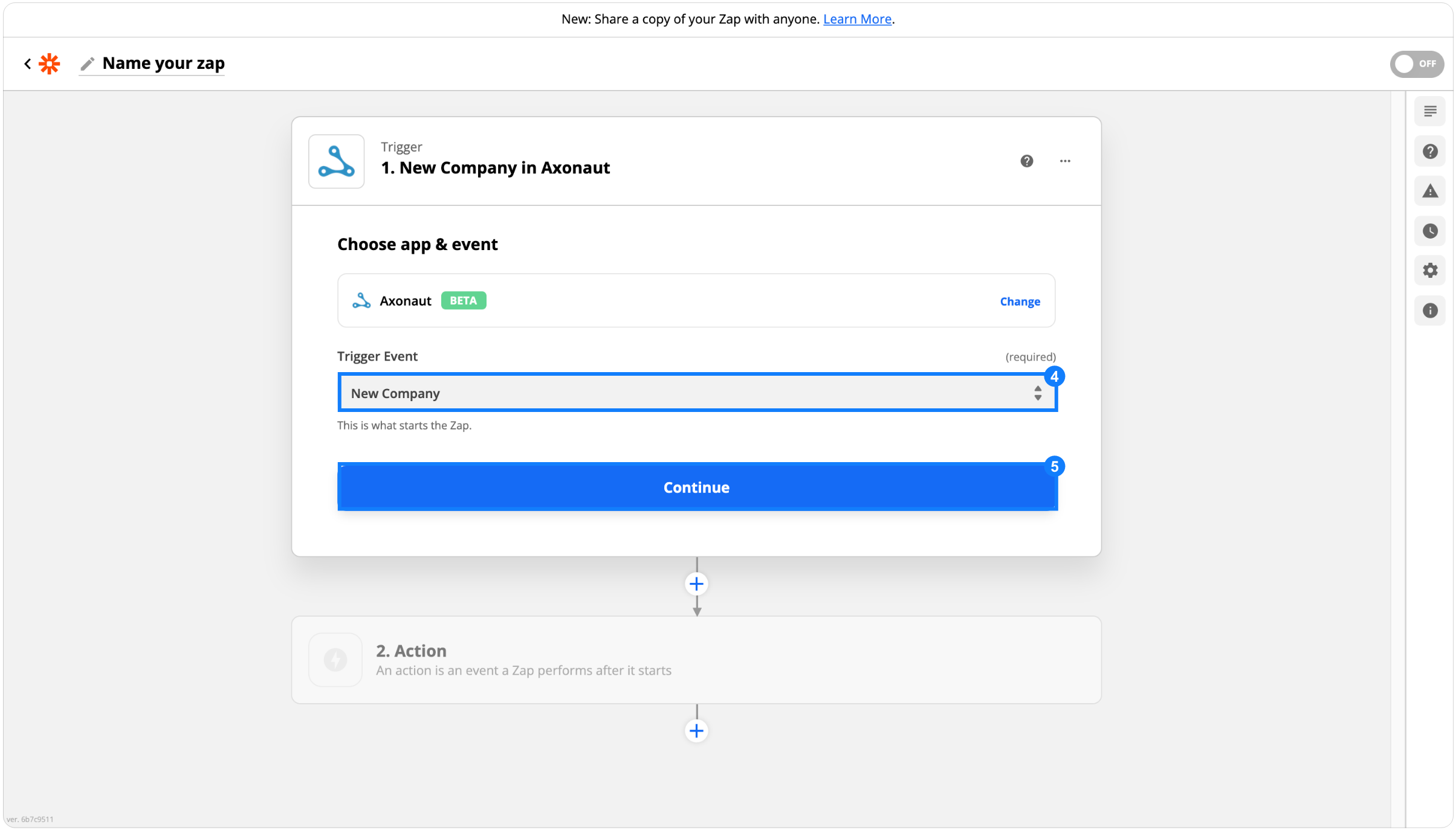Toggle the zap OFF switch on
The image size is (1456, 830).
coord(1416,63)
